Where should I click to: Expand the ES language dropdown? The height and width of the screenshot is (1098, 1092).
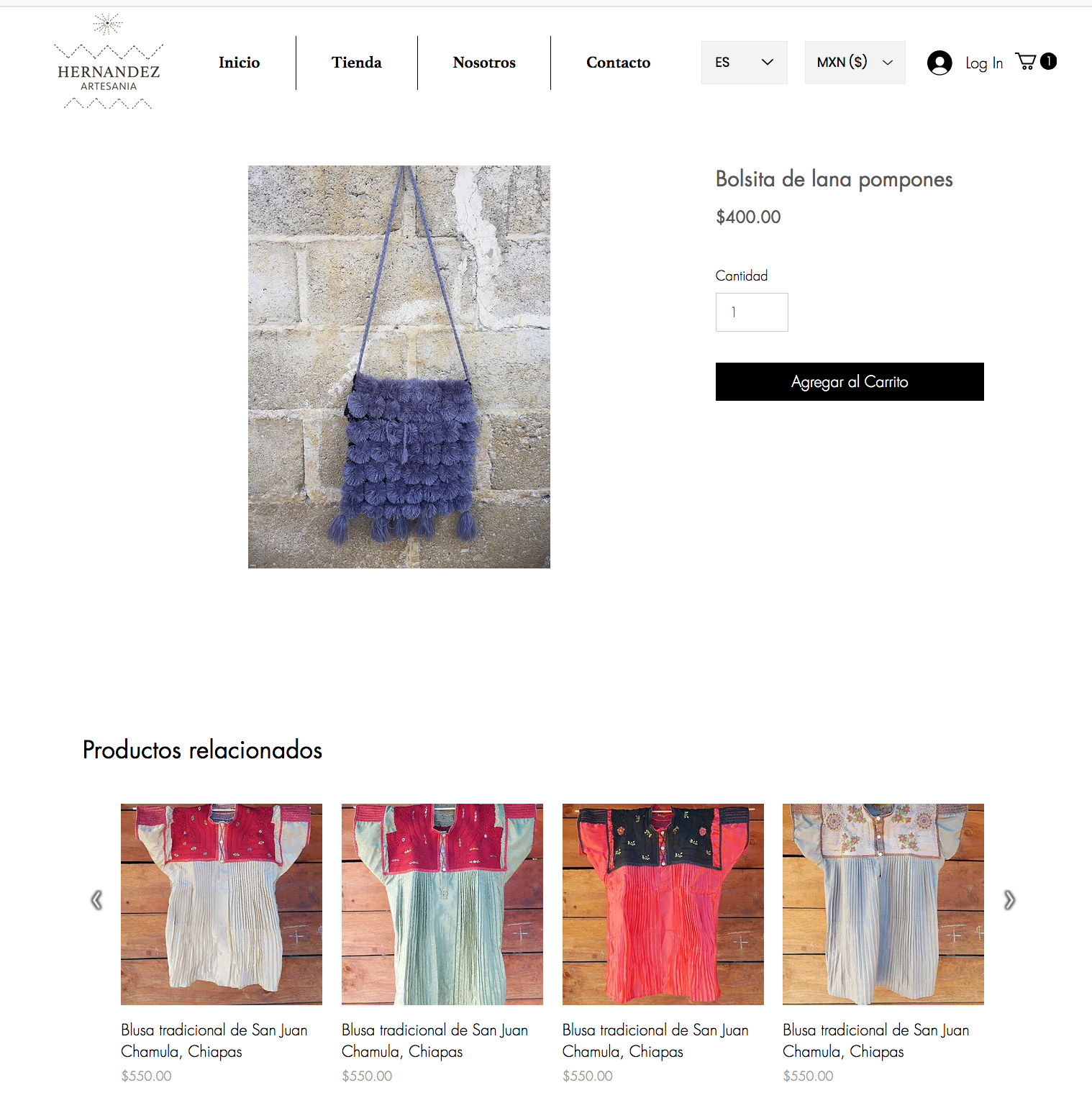pyautogui.click(x=744, y=63)
